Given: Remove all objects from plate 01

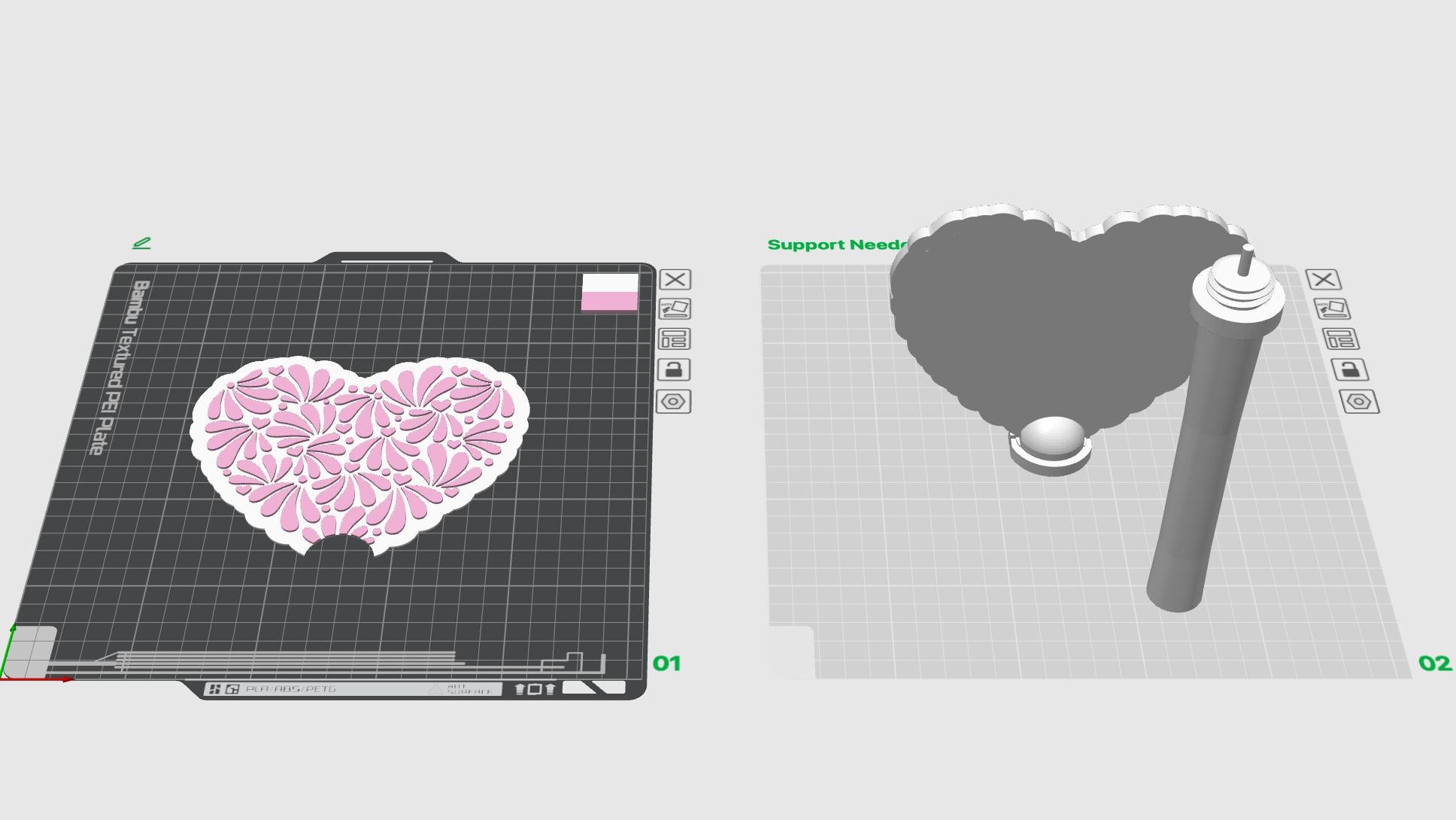Looking at the screenshot, I should pyautogui.click(x=675, y=280).
